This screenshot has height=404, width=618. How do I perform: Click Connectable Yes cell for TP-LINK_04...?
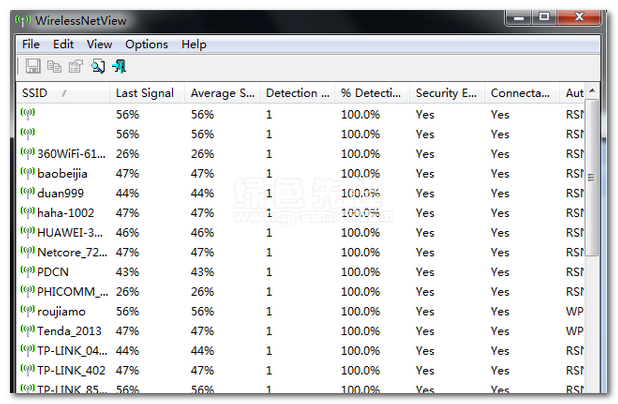click(500, 351)
